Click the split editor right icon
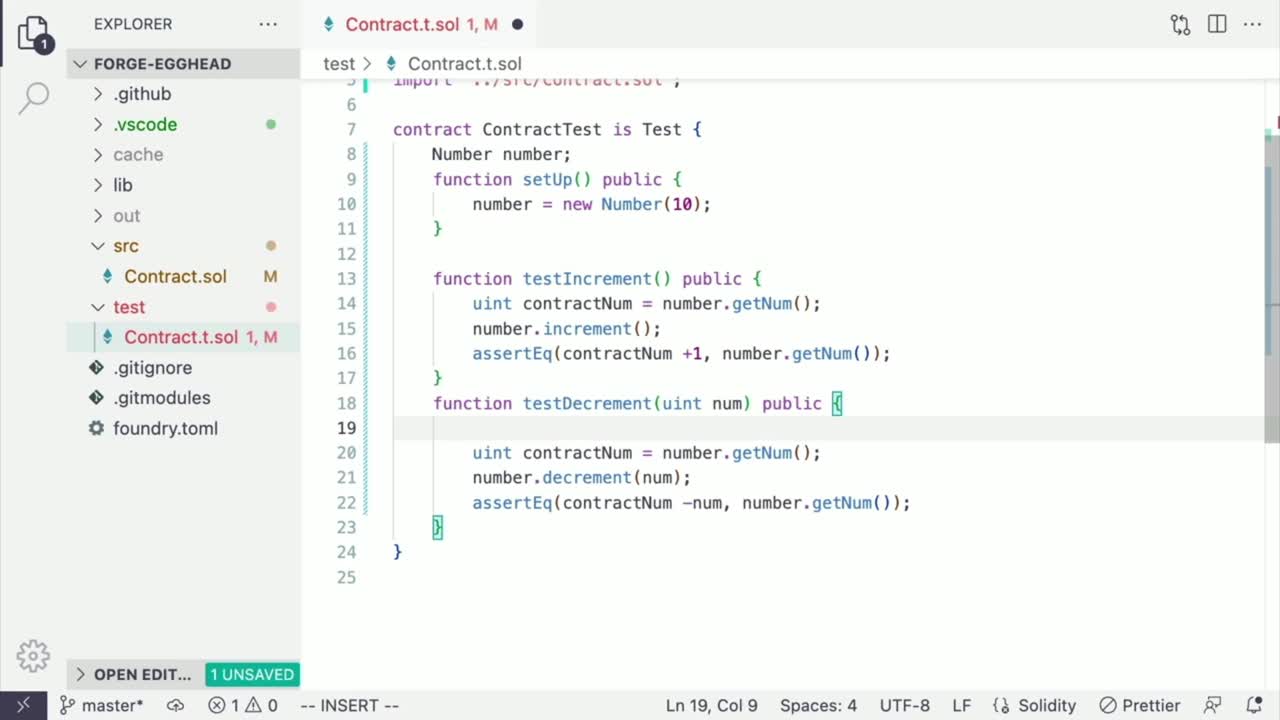 click(x=1217, y=24)
